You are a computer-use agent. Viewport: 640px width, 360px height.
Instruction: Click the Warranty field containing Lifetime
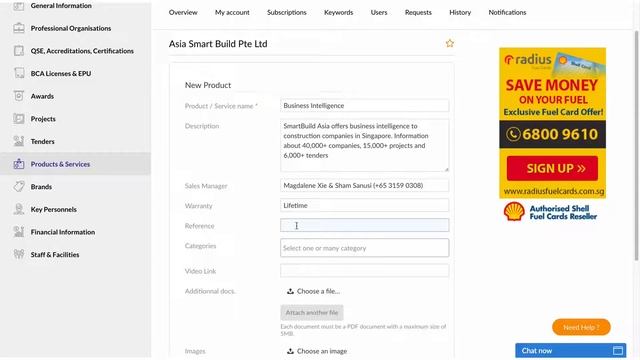coord(364,205)
